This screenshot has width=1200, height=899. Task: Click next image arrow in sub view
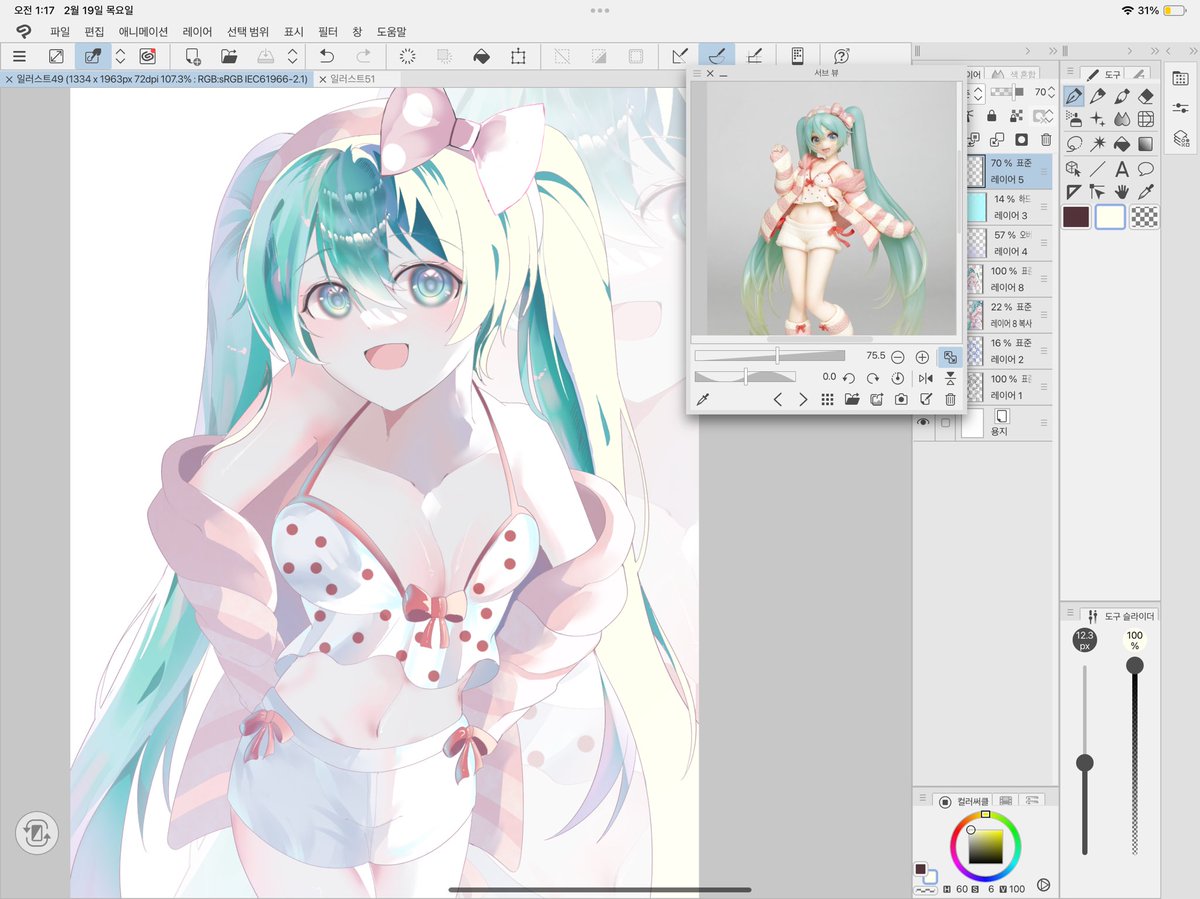coord(803,399)
